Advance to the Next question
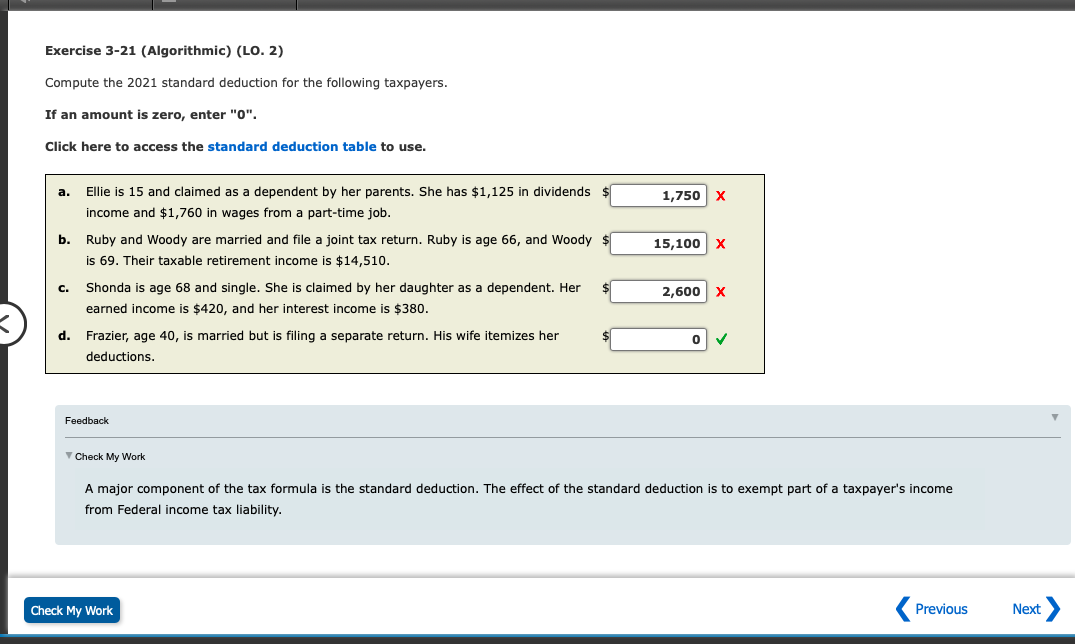This screenshot has height=644, width=1075. point(1027,608)
